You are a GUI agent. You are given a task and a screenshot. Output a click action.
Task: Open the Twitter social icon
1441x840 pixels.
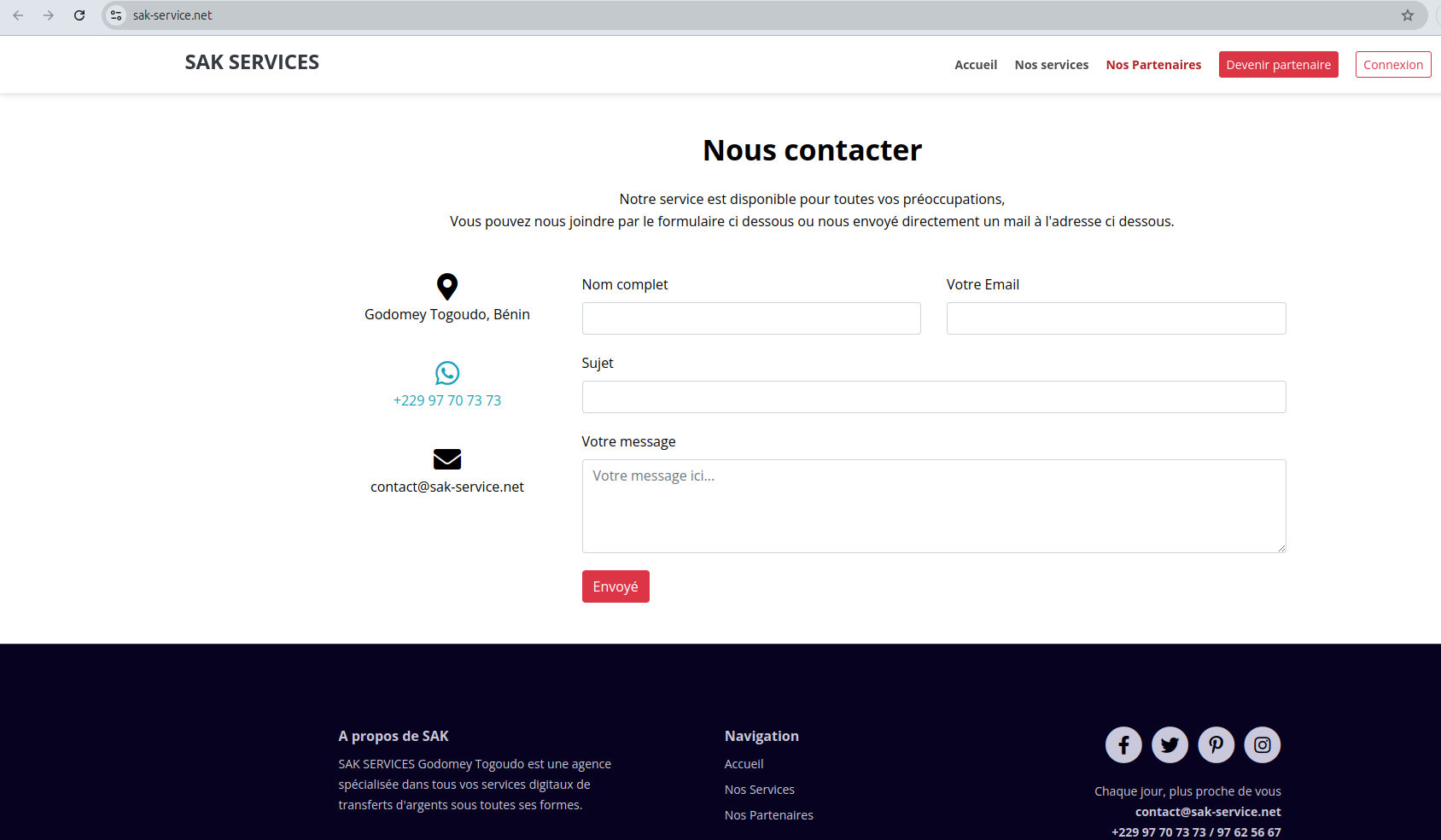pyautogui.click(x=1170, y=744)
